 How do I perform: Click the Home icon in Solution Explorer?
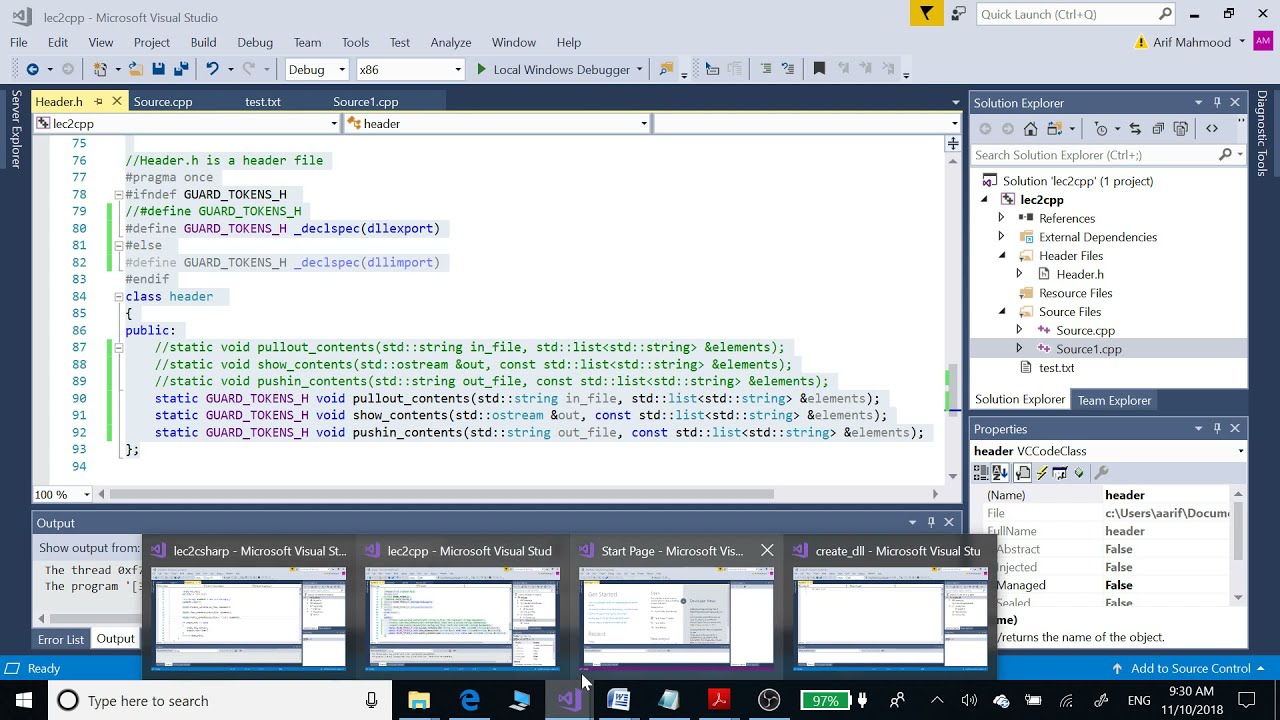pyautogui.click(x=1030, y=129)
